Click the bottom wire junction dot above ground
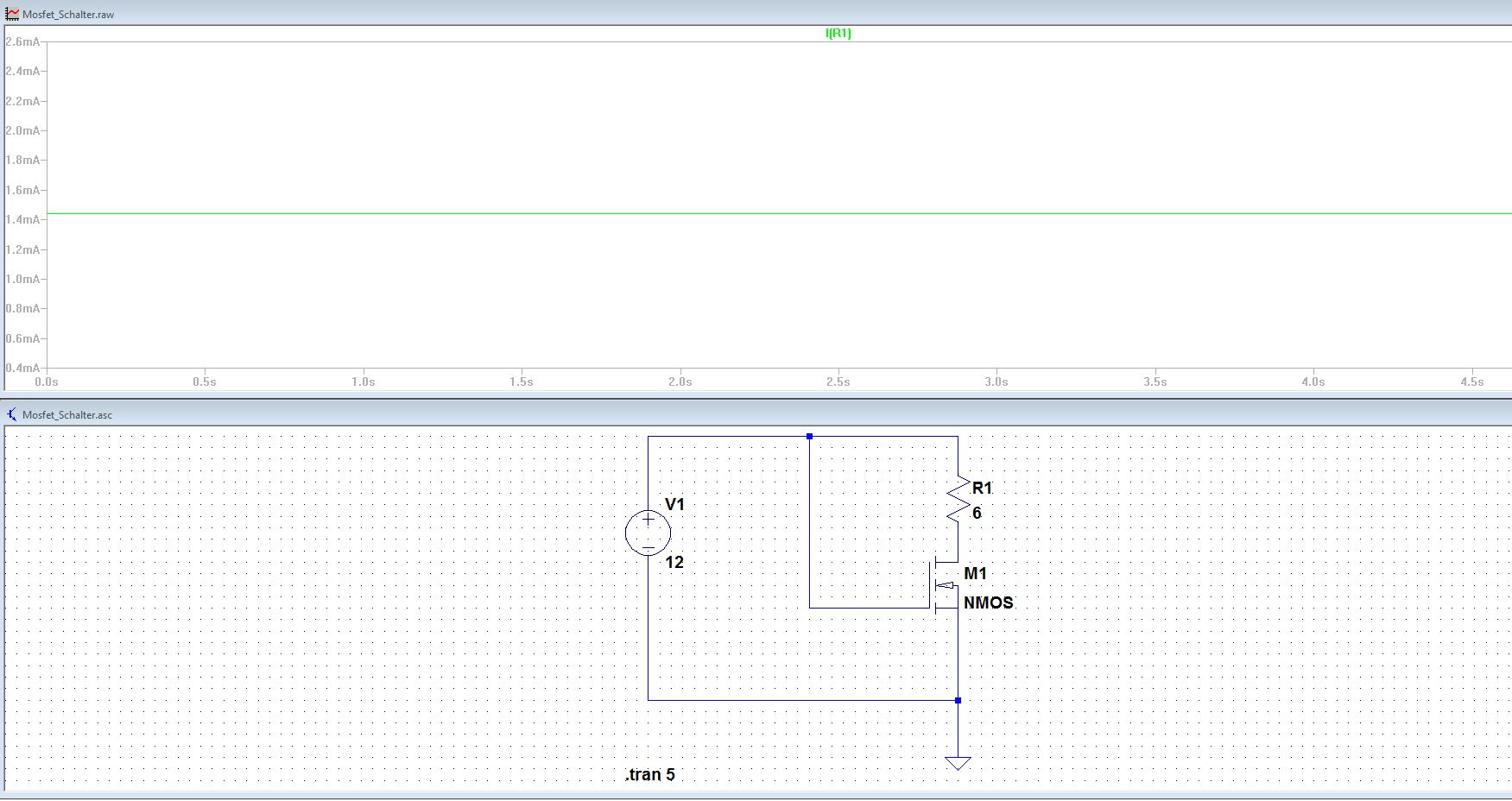1512x801 pixels. [x=958, y=700]
